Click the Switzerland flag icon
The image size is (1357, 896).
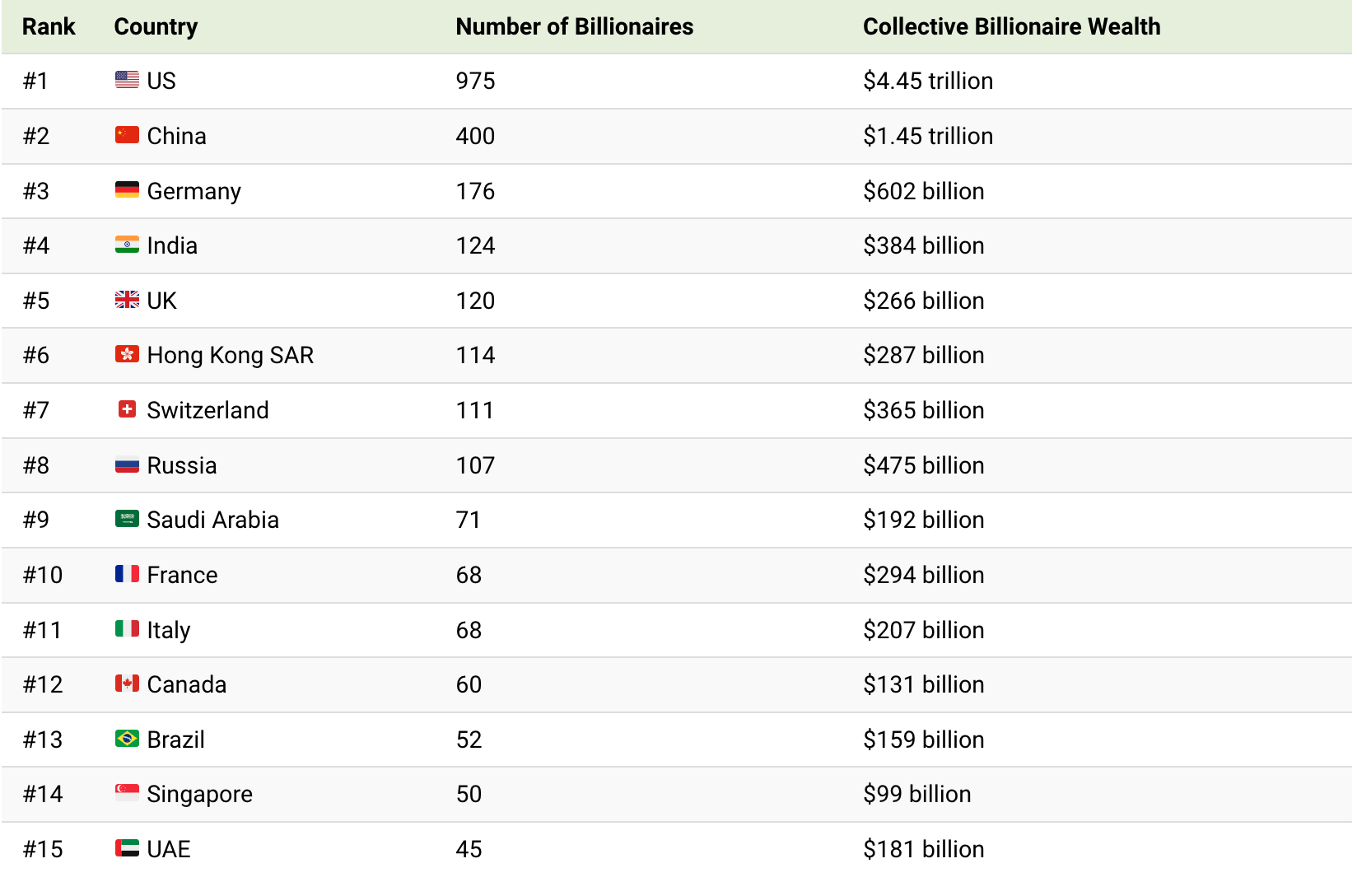127,409
